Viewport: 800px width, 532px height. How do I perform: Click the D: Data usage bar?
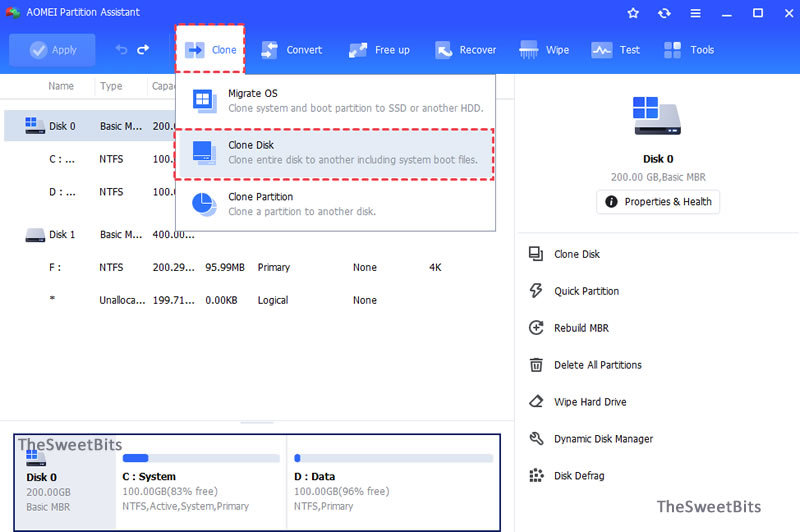click(393, 458)
